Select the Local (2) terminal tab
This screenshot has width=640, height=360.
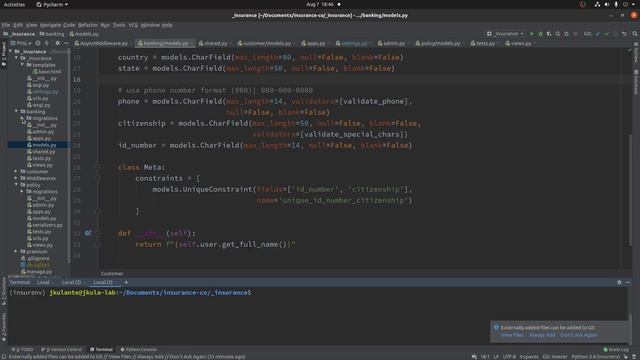[x=71, y=282]
